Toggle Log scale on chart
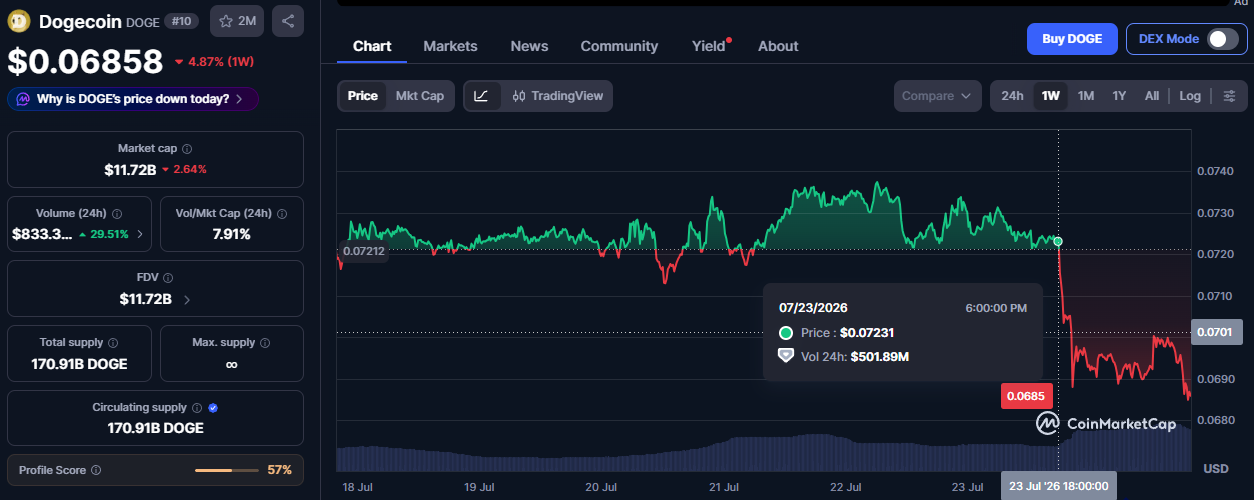 (x=1190, y=96)
